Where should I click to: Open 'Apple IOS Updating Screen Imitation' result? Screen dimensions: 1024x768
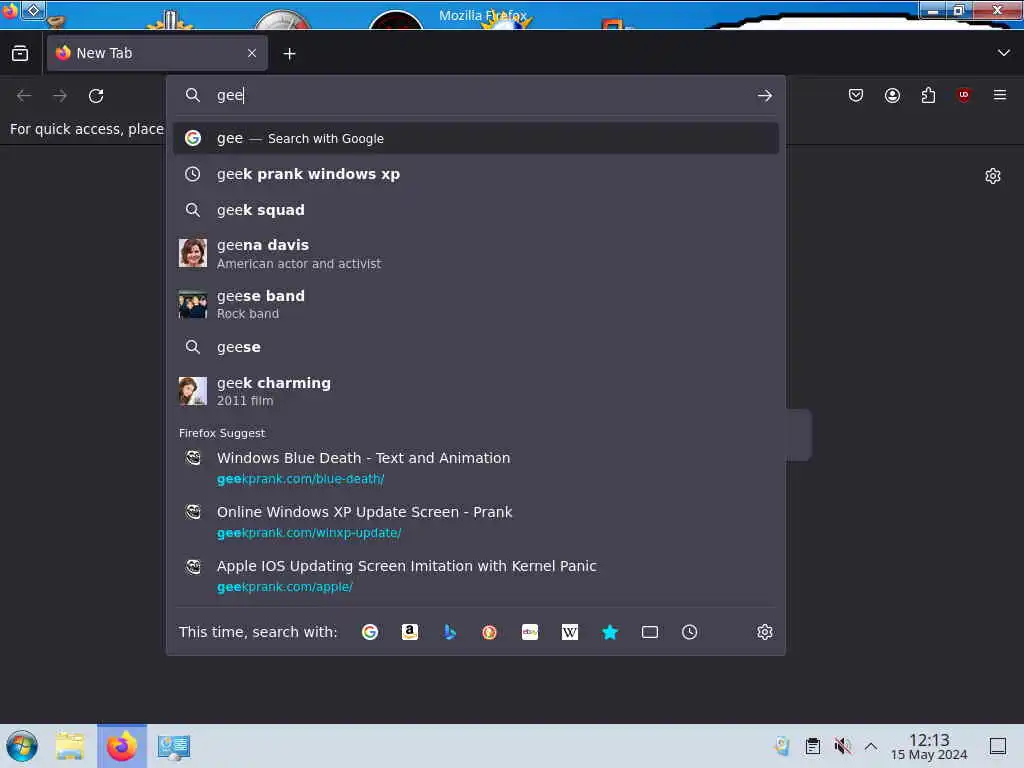[475, 576]
